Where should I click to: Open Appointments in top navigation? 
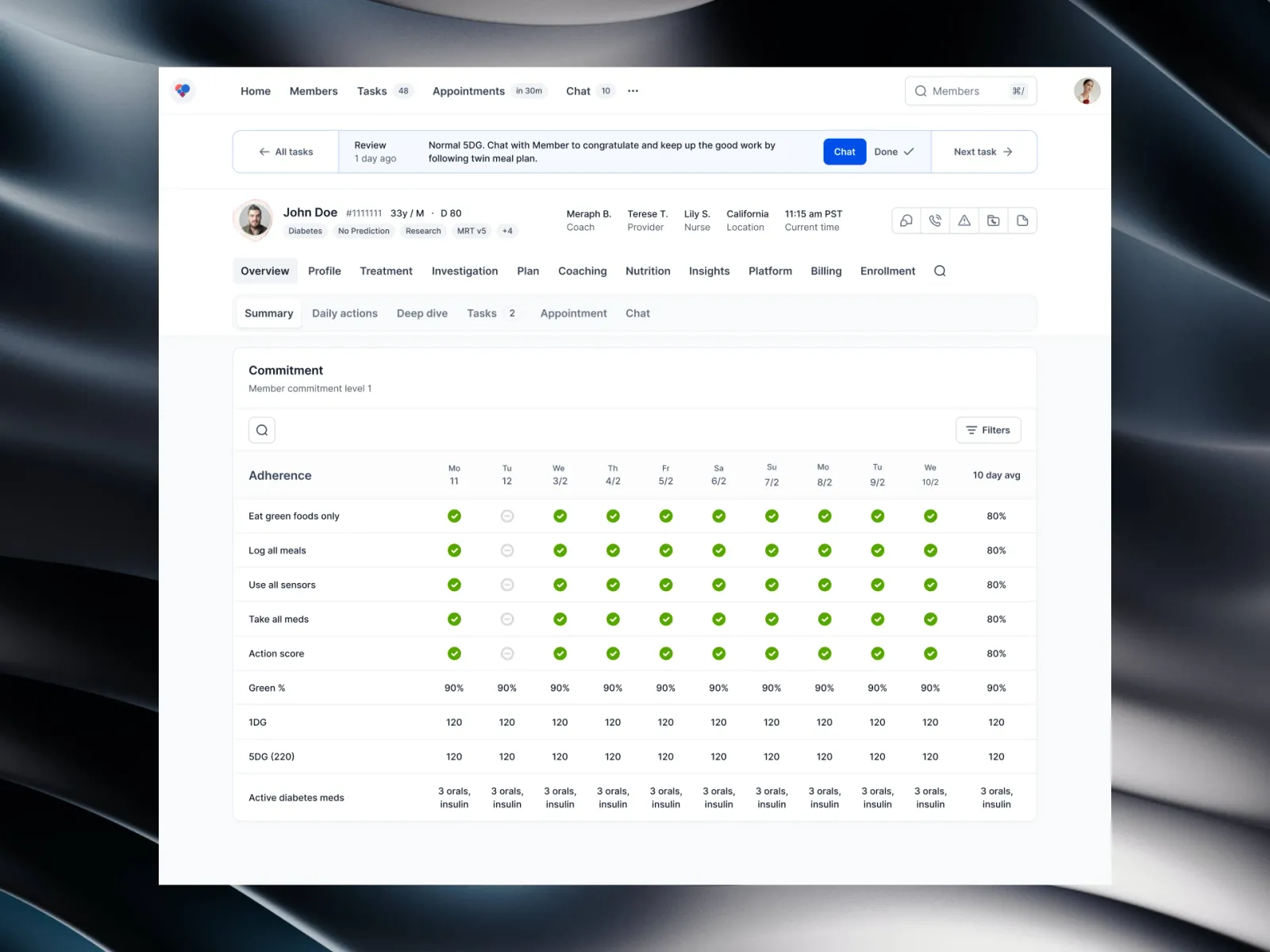(x=489, y=91)
